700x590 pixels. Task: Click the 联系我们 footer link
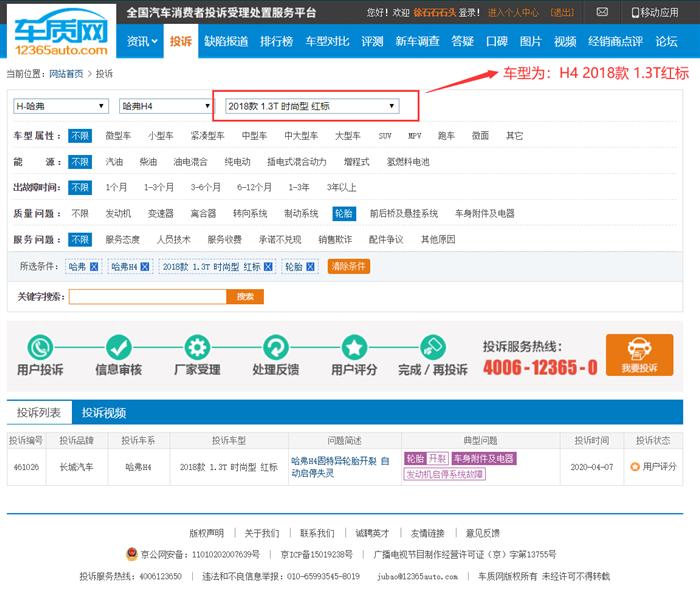(317, 533)
